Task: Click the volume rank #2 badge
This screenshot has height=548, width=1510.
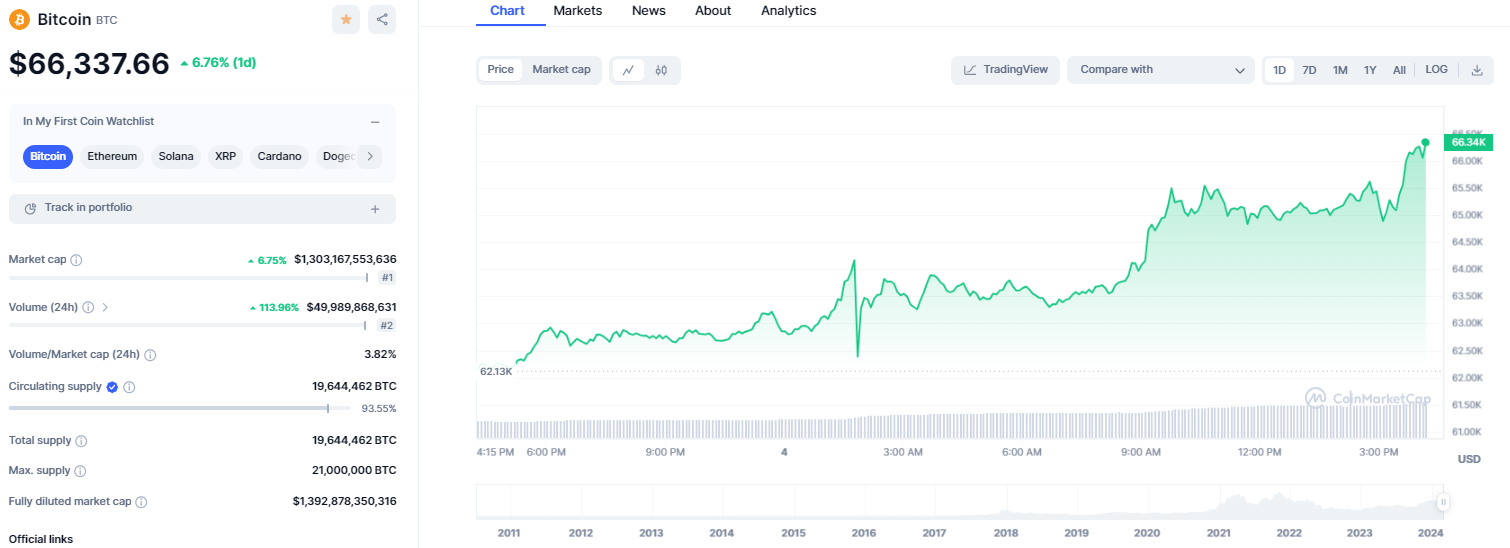Action: (387, 326)
